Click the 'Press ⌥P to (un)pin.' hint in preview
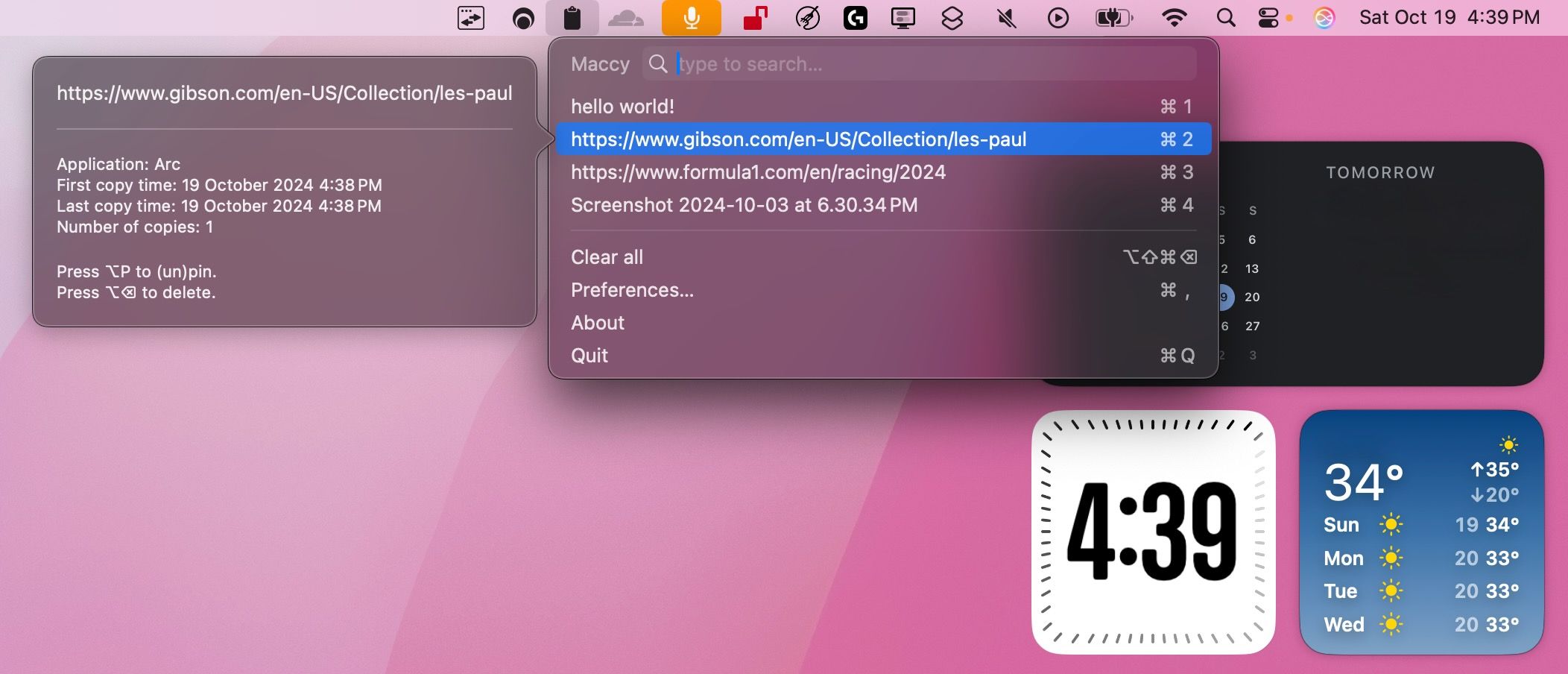Viewport: 1568px width, 674px height. pos(136,271)
